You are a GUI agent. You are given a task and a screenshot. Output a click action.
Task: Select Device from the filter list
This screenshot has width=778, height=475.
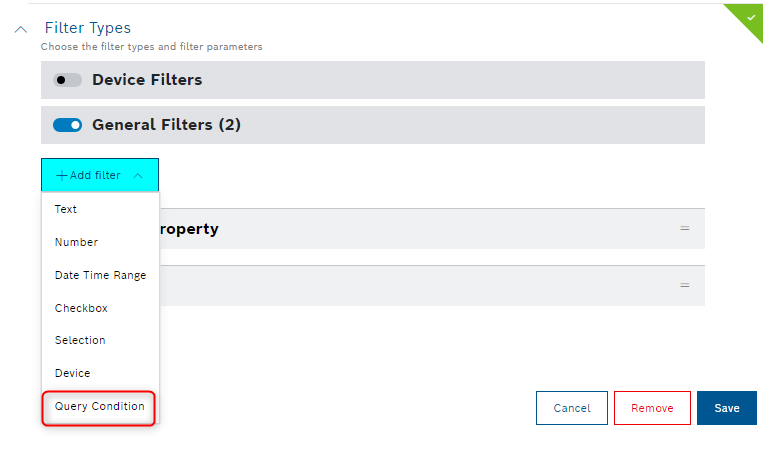pos(72,373)
